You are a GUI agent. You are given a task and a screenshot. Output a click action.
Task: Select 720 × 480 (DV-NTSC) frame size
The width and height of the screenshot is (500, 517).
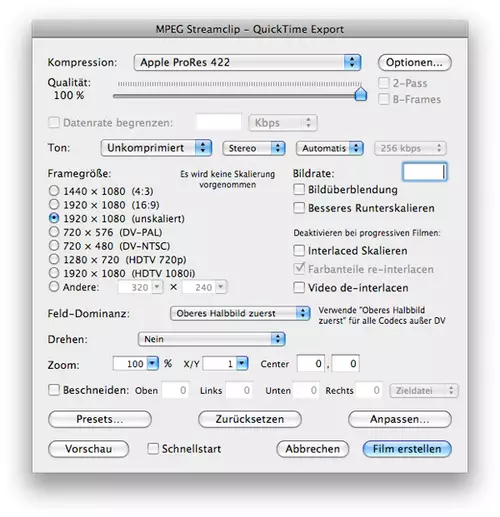(x=54, y=245)
